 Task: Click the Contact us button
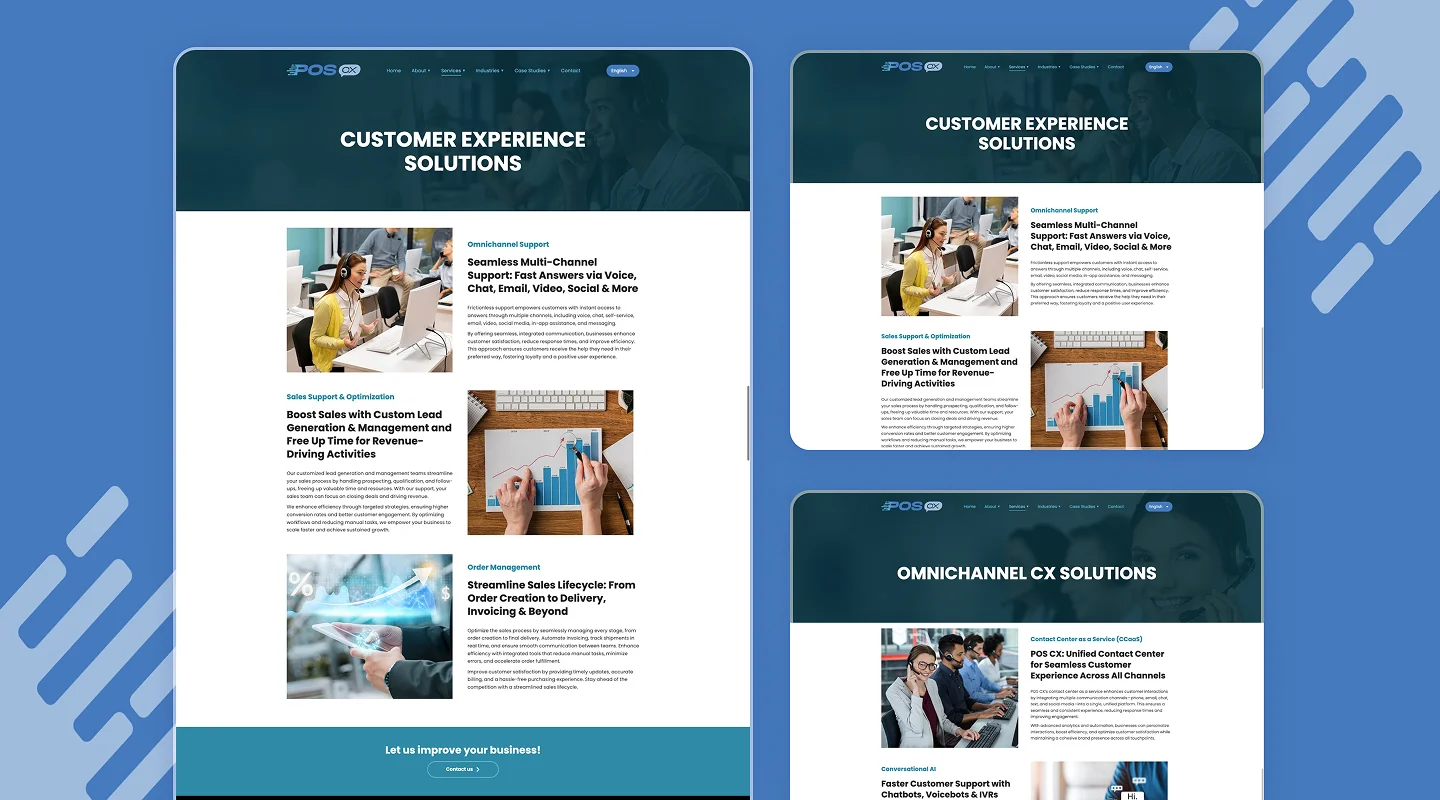tap(462, 769)
